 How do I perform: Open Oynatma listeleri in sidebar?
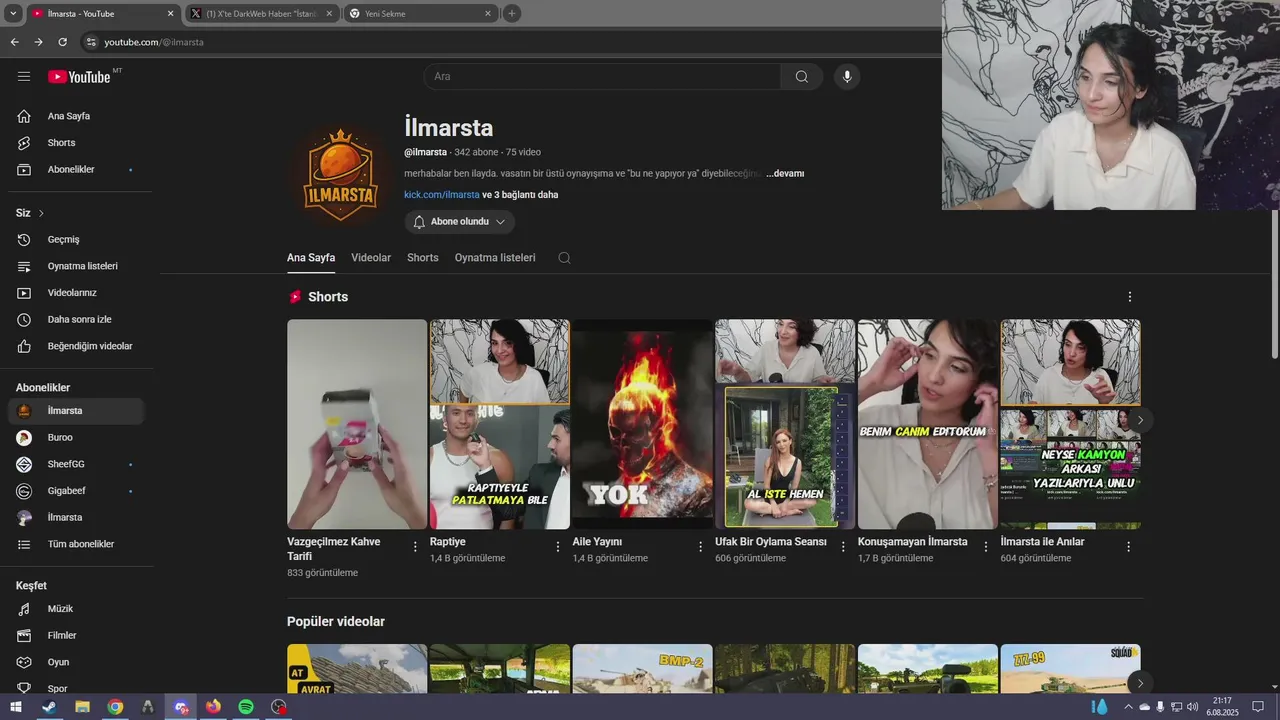(x=76, y=266)
